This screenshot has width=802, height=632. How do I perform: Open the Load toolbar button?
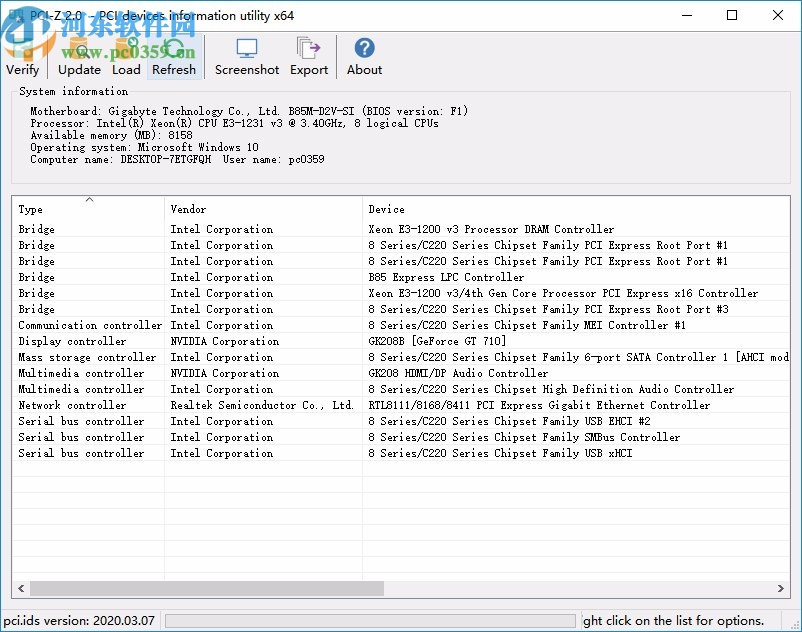(x=126, y=57)
